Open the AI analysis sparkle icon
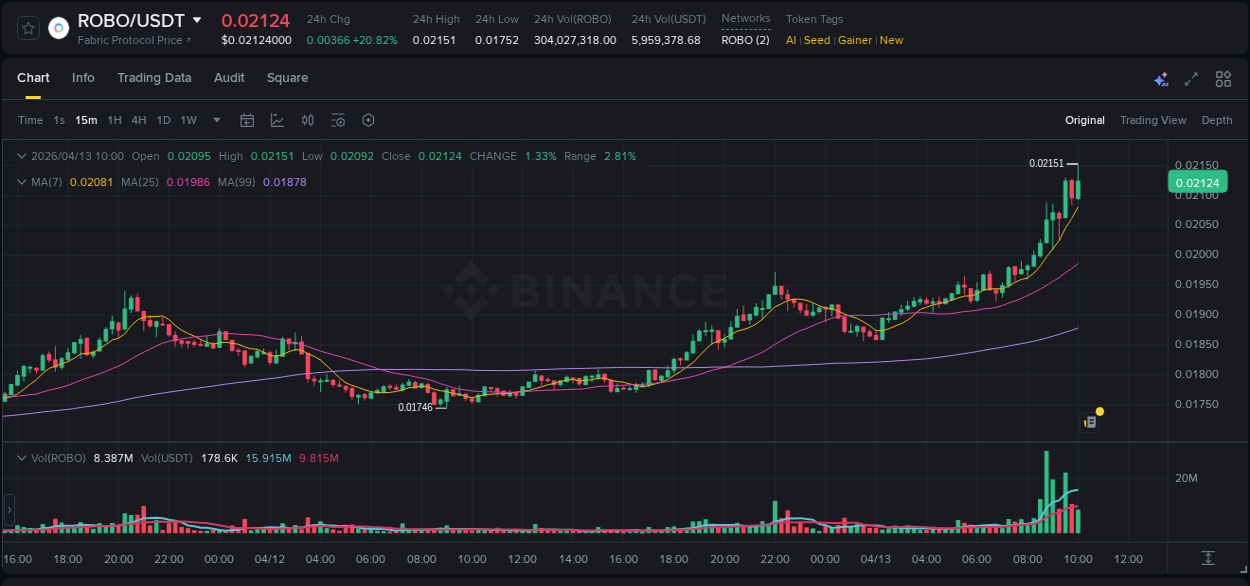 1160,79
